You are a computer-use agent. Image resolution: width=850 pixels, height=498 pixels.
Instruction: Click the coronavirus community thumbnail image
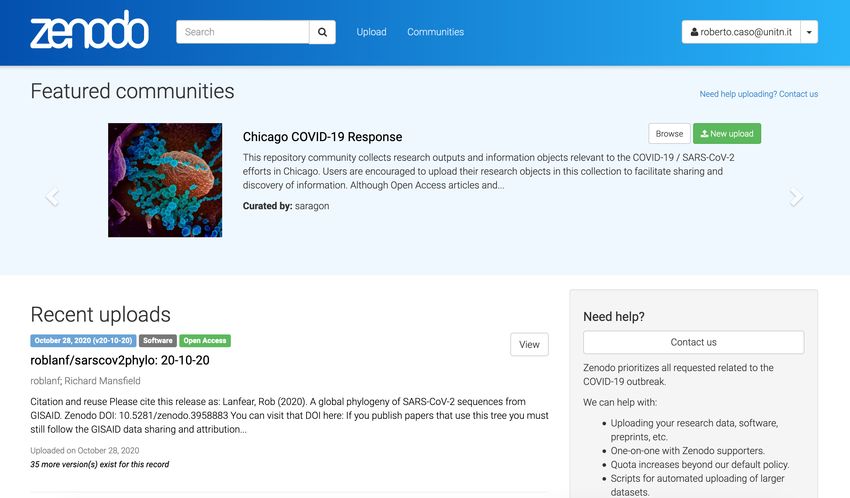pos(165,180)
